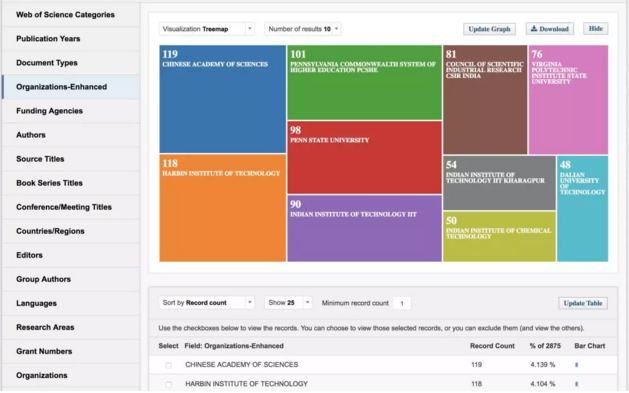
Task: Expand the Sort by Record count dropdown
Action: [207, 303]
